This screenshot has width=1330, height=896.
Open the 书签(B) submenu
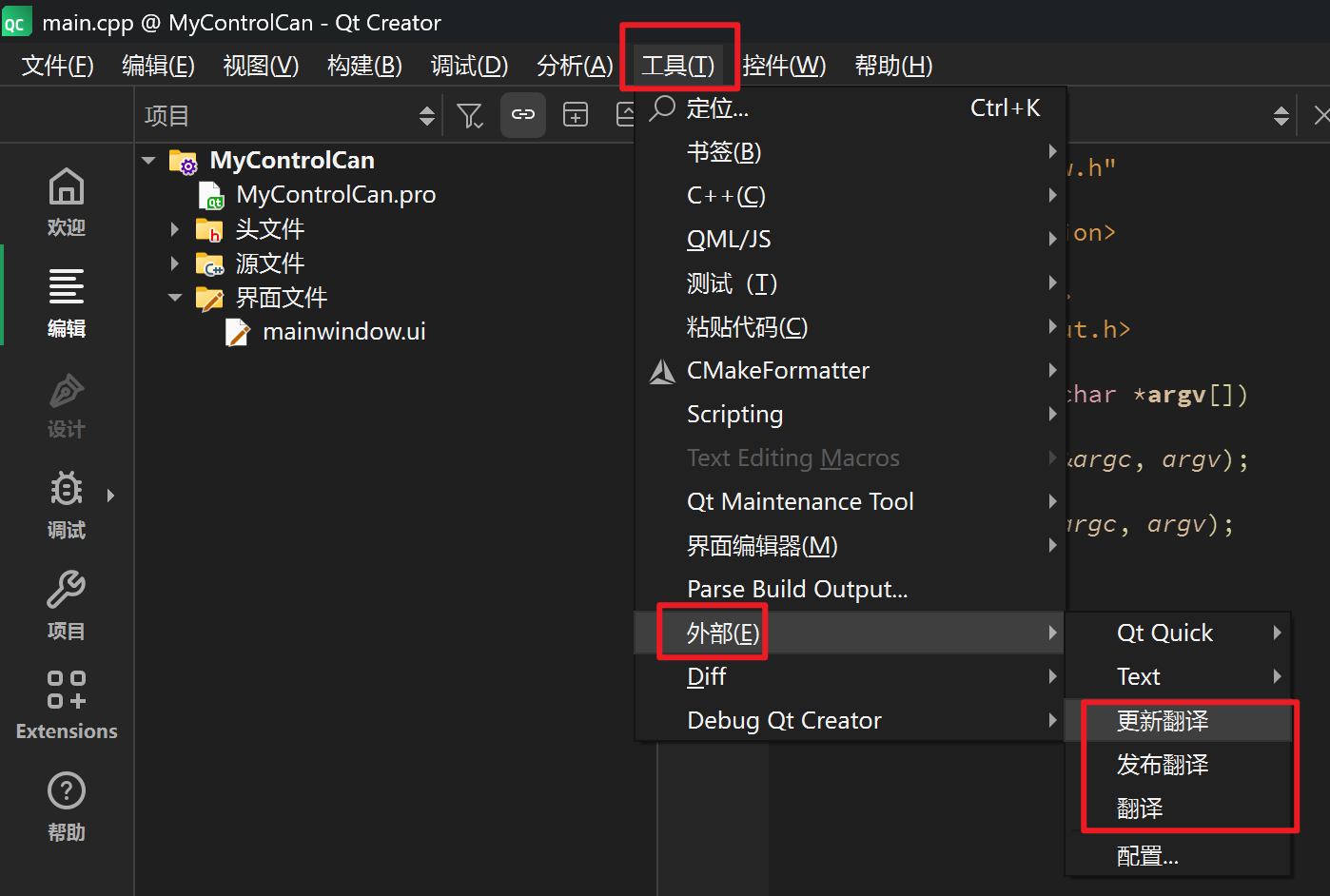coord(851,152)
